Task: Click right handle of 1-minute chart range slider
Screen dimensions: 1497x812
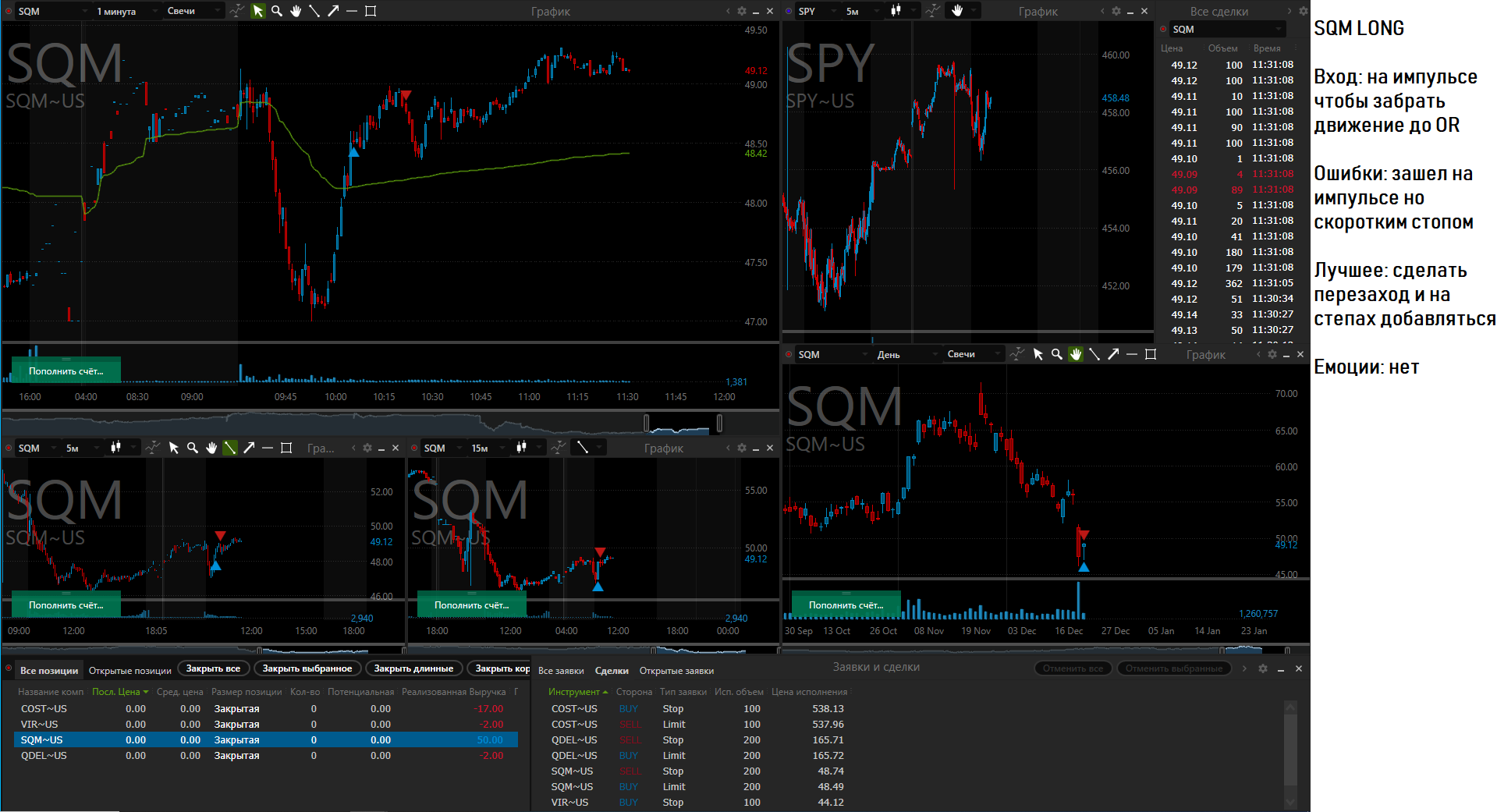Action: click(719, 423)
